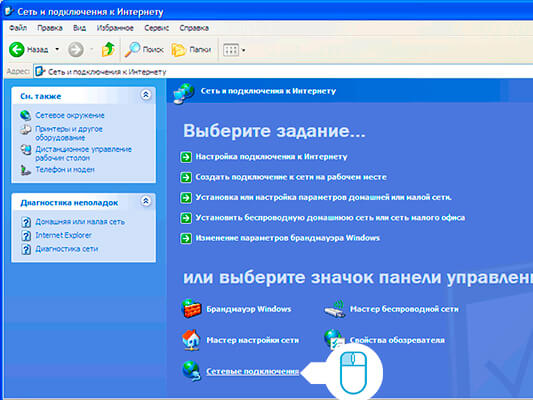Open the Файл menu
This screenshot has width=533, height=400.
[x=18, y=28]
